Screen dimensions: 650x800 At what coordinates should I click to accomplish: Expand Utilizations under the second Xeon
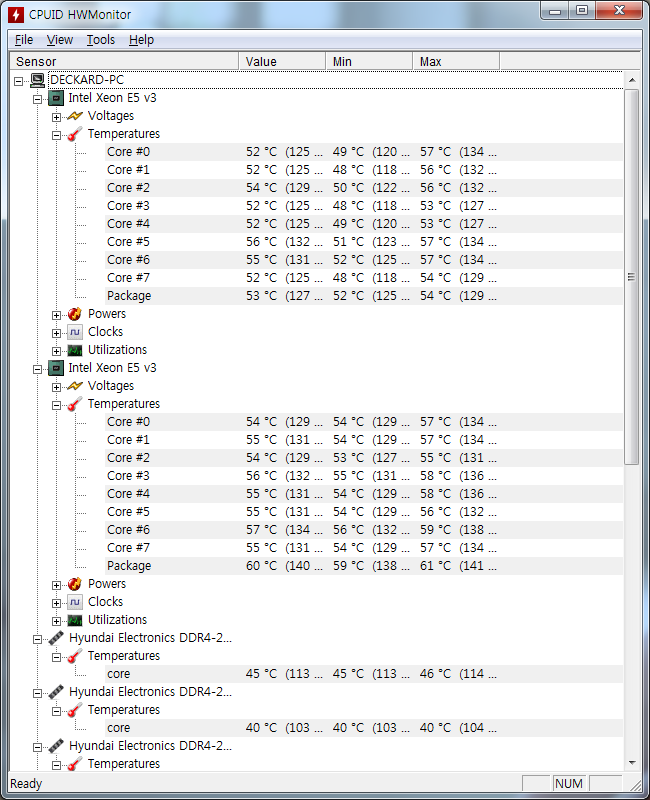pyautogui.click(x=56, y=621)
